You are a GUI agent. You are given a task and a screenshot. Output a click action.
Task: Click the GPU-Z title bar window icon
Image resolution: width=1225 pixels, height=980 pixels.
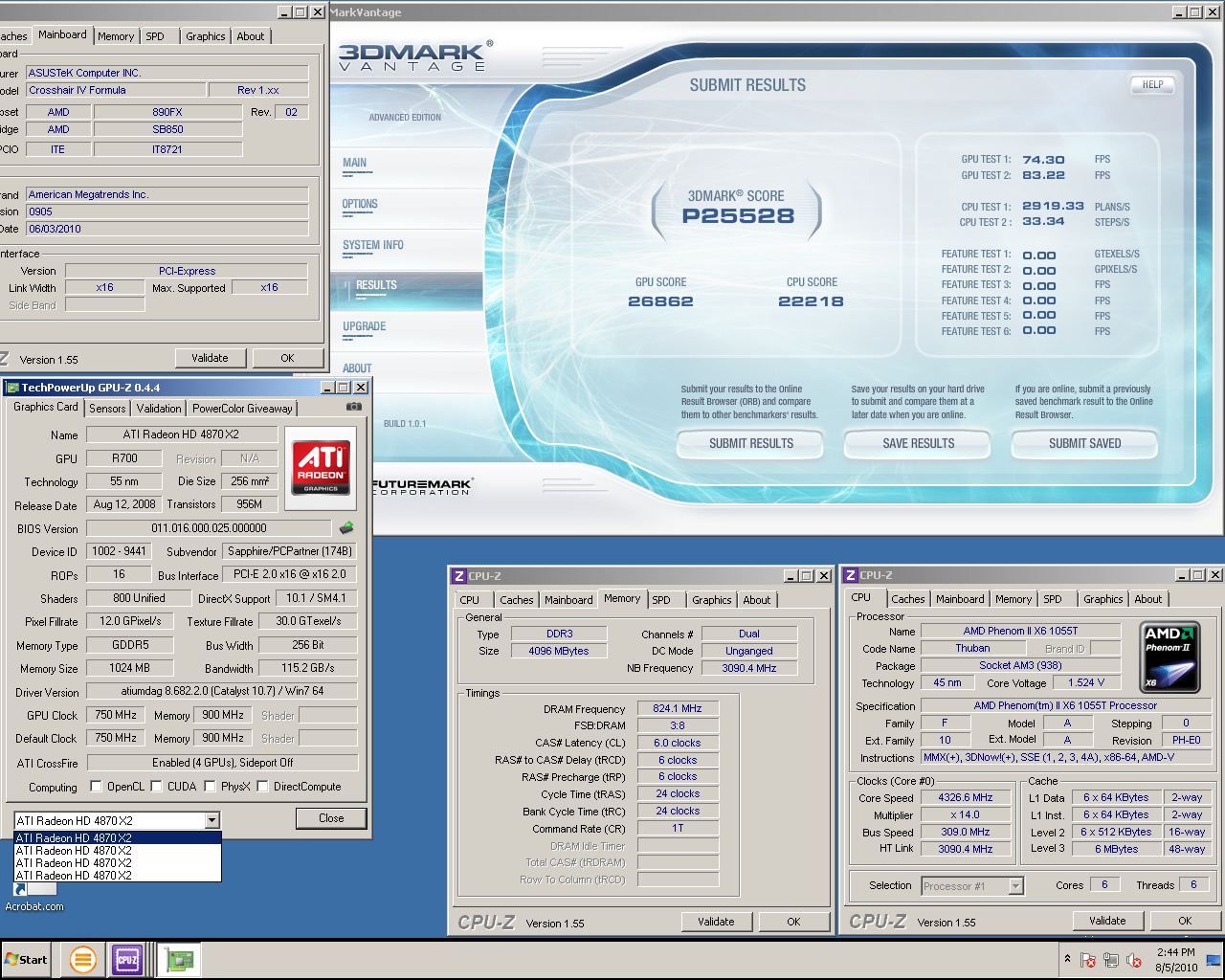pos(12,388)
